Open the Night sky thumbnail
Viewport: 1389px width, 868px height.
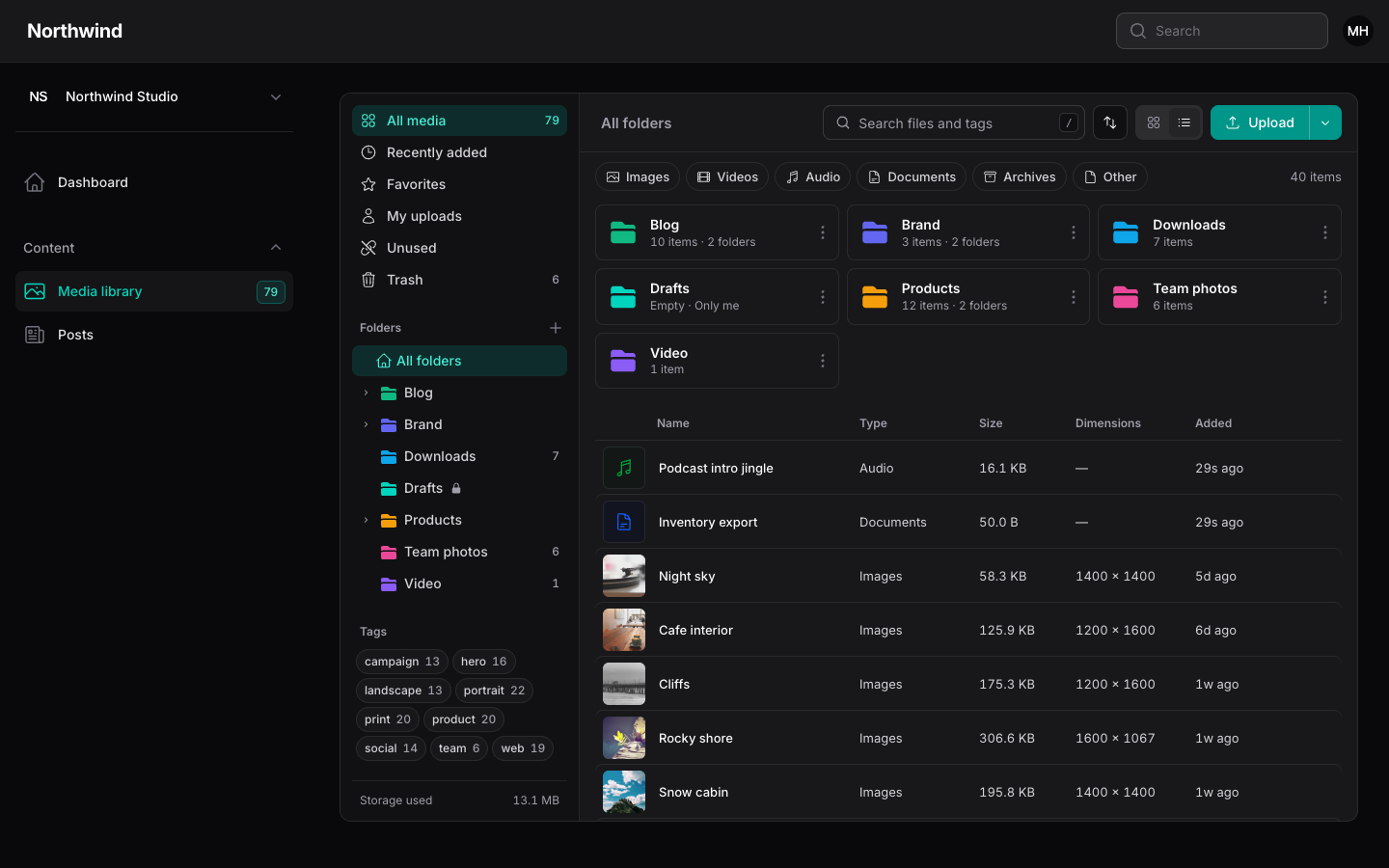click(x=624, y=576)
